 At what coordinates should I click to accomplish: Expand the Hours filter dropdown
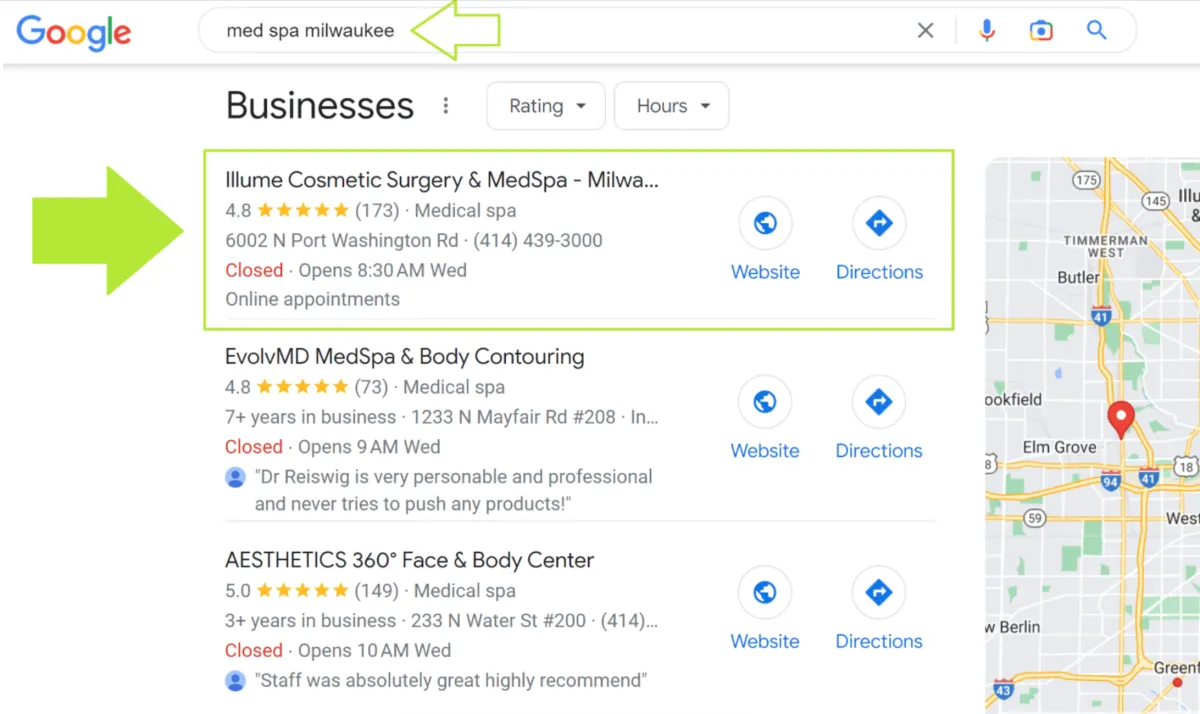point(672,106)
